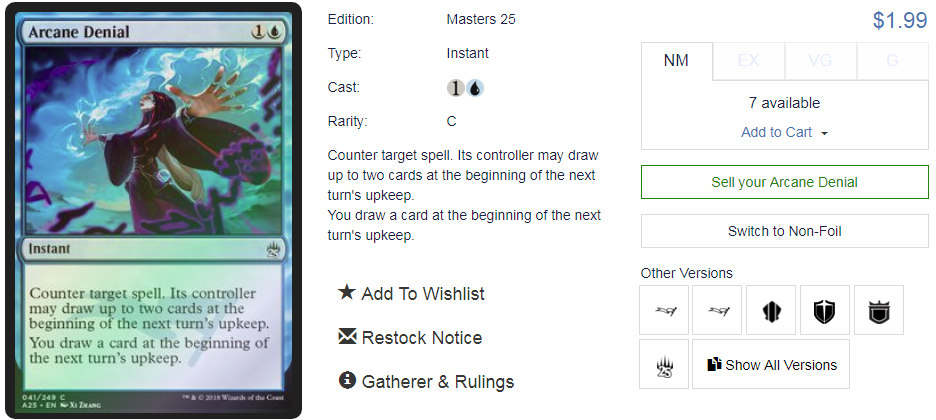Select the EX condition tab
936x420 pixels.
(x=749, y=61)
